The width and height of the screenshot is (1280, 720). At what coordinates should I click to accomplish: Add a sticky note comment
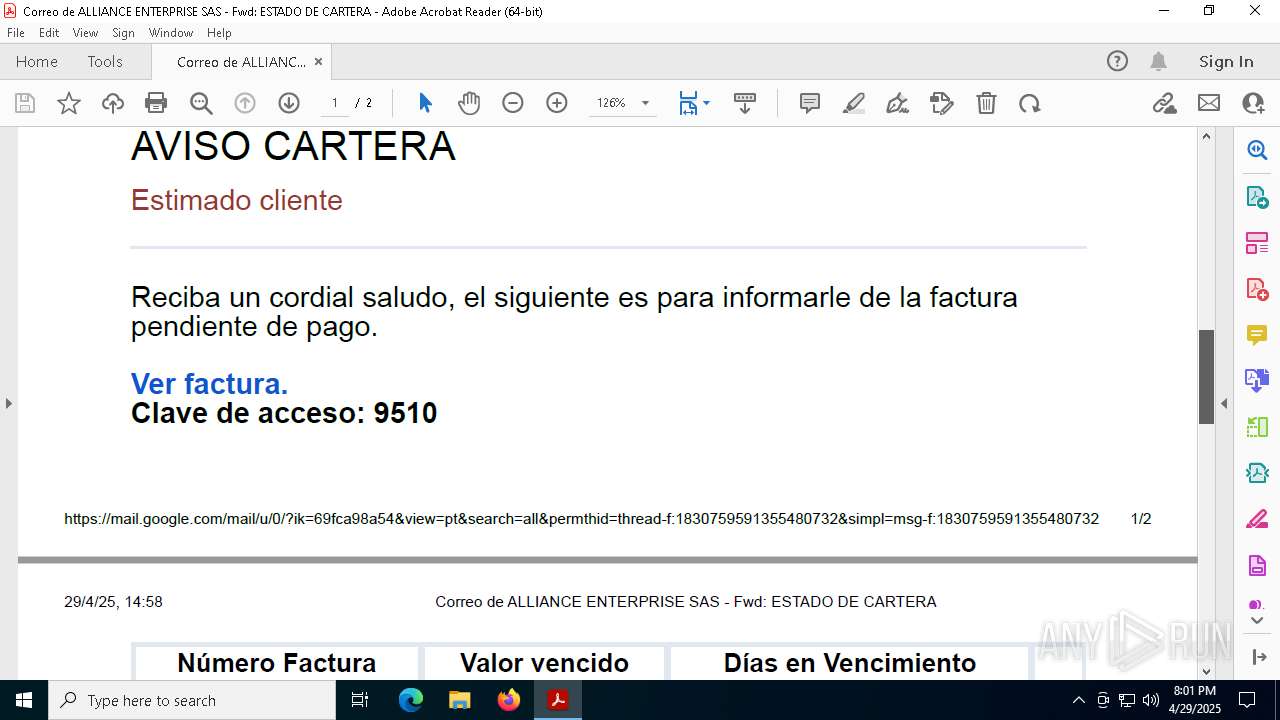click(x=810, y=103)
